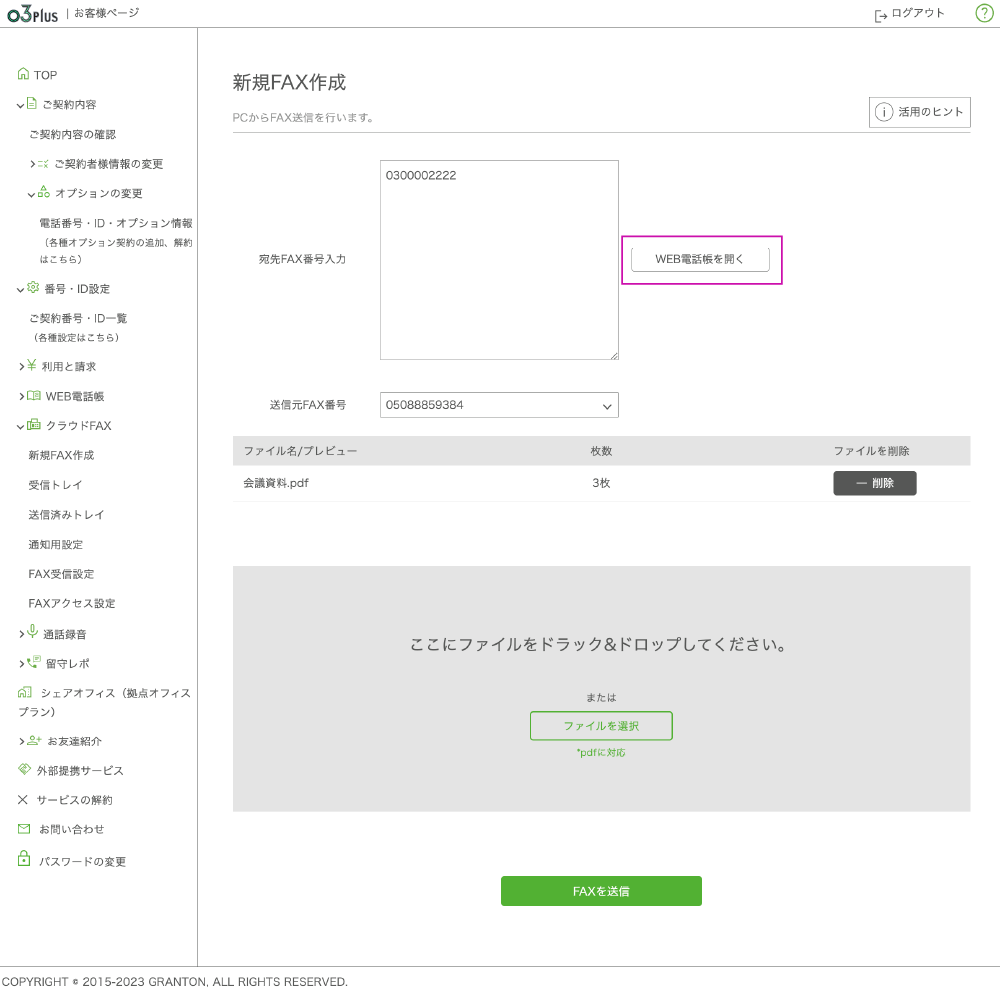Click the 外部提携サービス label

(80, 771)
